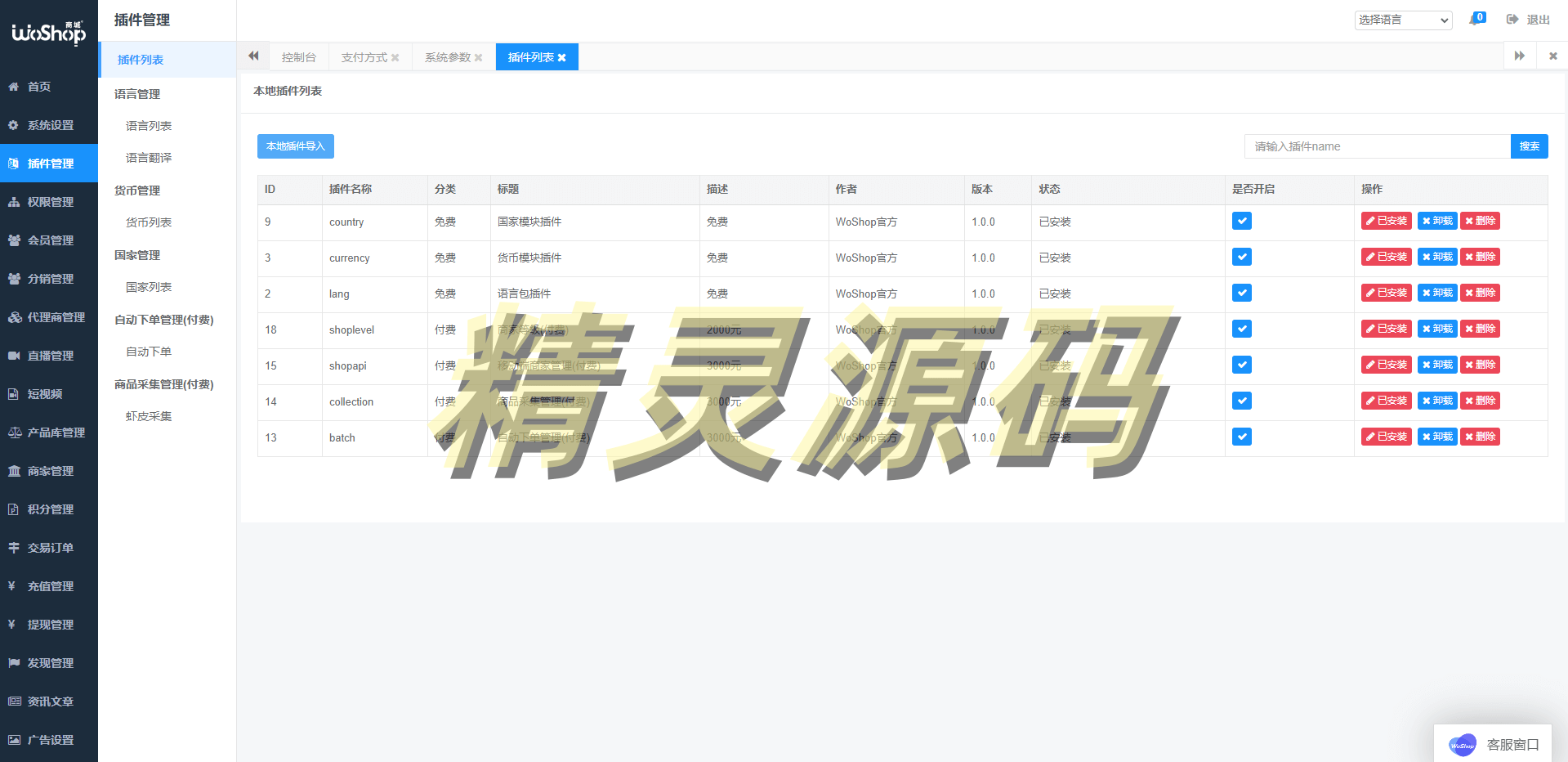1568x762 pixels.
Task: Open 系统设置 gear icon in sidebar
Action: point(14,125)
